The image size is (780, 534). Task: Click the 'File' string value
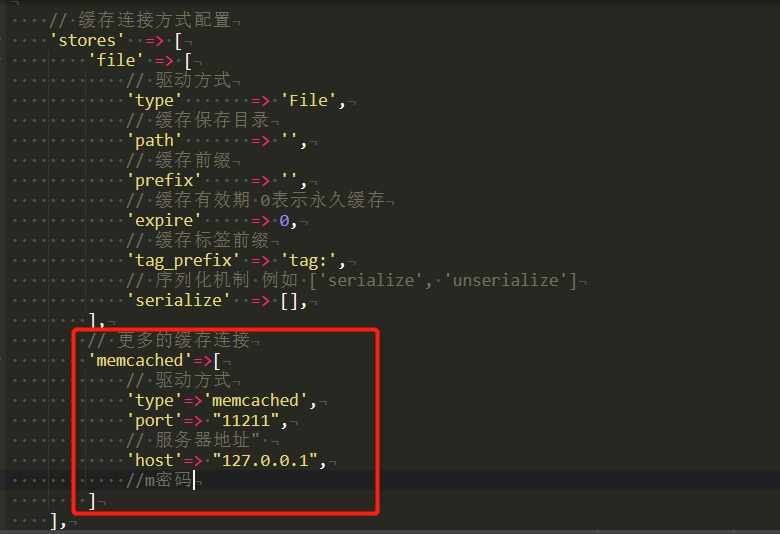[x=309, y=101]
